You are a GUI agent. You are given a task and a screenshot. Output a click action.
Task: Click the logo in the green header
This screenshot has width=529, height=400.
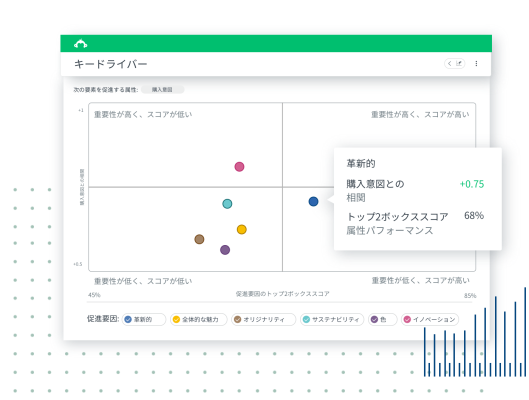coord(80,44)
